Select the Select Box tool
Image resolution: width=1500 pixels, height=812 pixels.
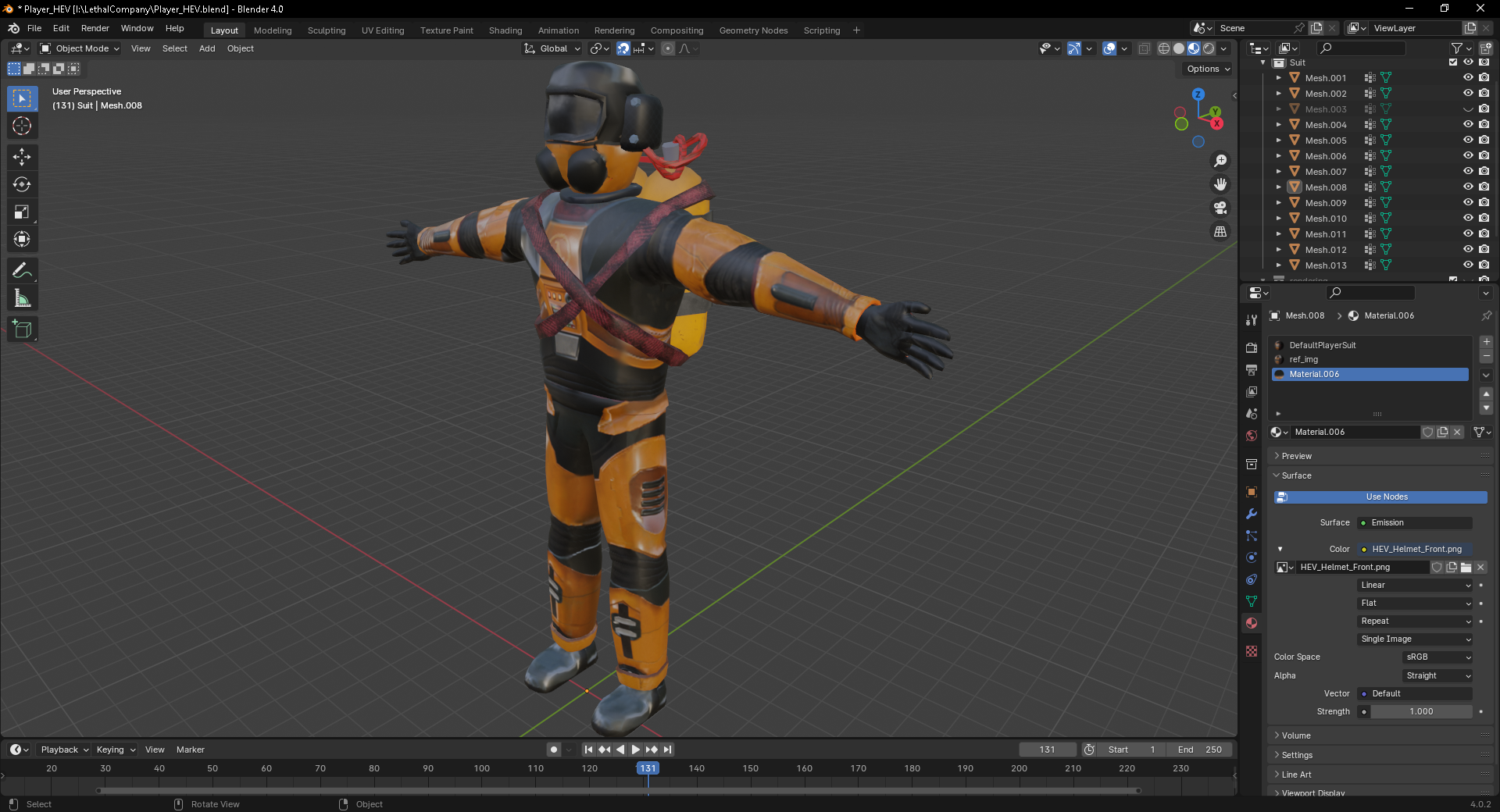(x=22, y=99)
